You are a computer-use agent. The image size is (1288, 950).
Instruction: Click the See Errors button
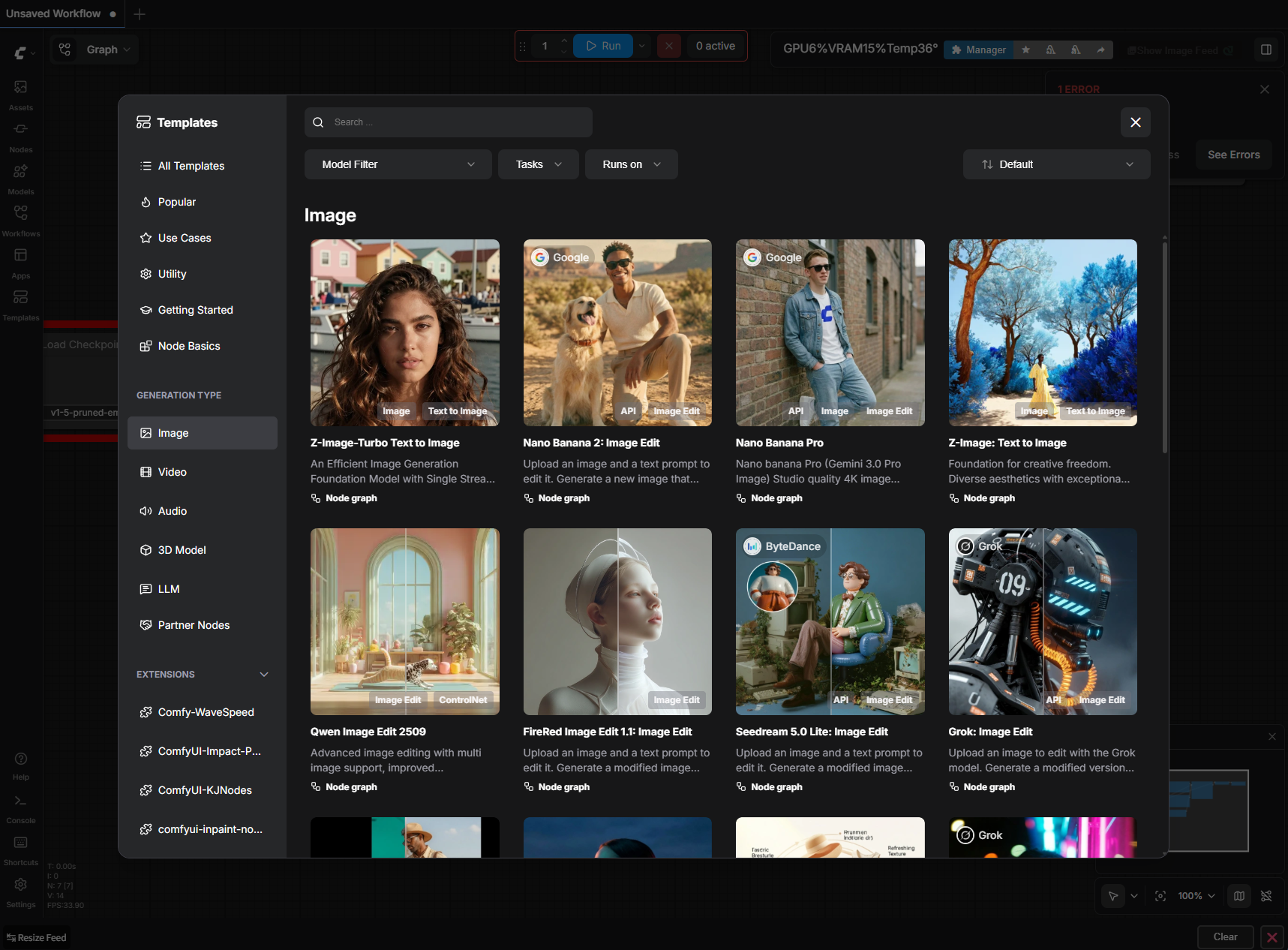pyautogui.click(x=1233, y=155)
